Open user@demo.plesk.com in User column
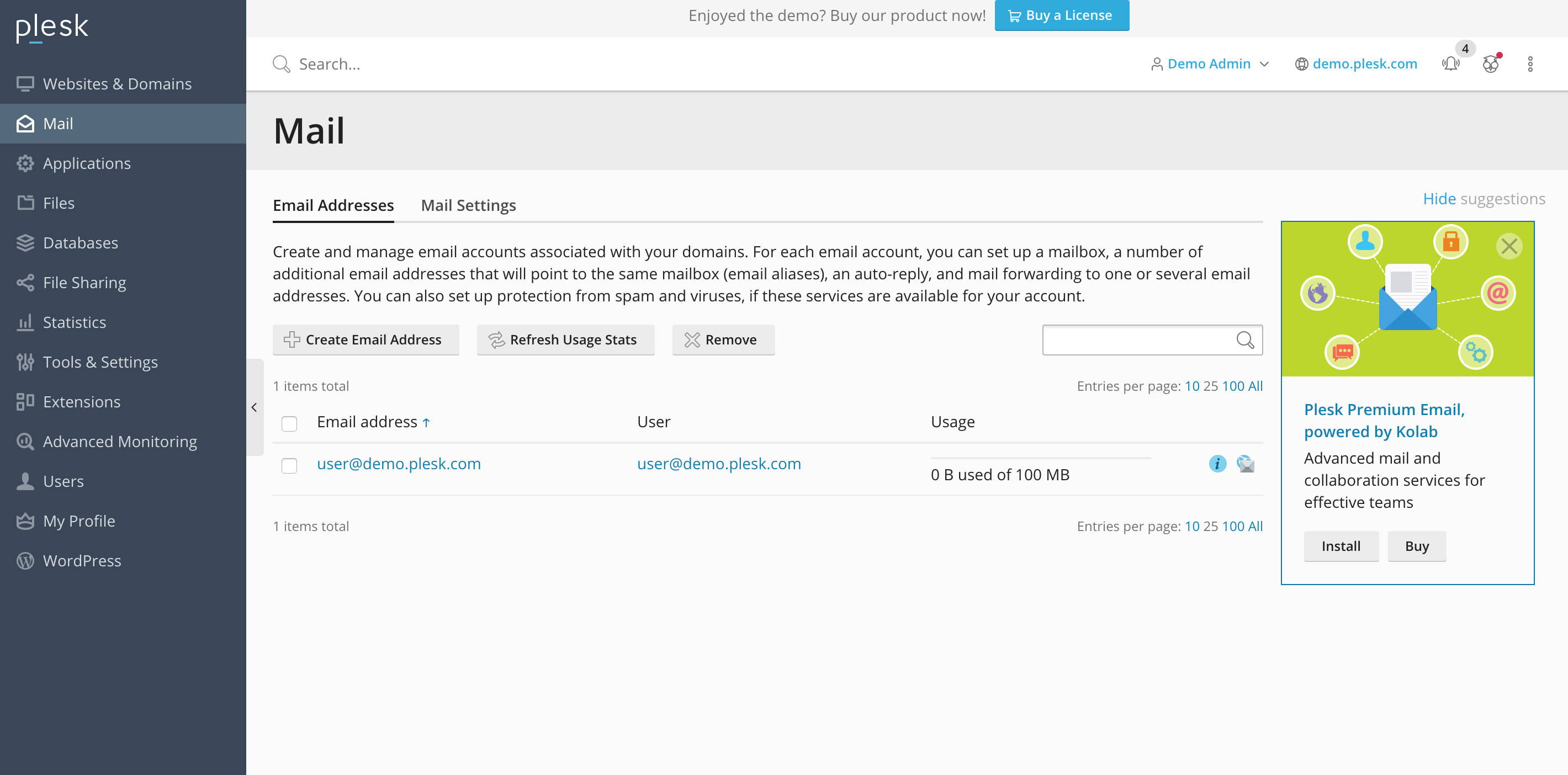The image size is (1568, 775). click(x=719, y=464)
